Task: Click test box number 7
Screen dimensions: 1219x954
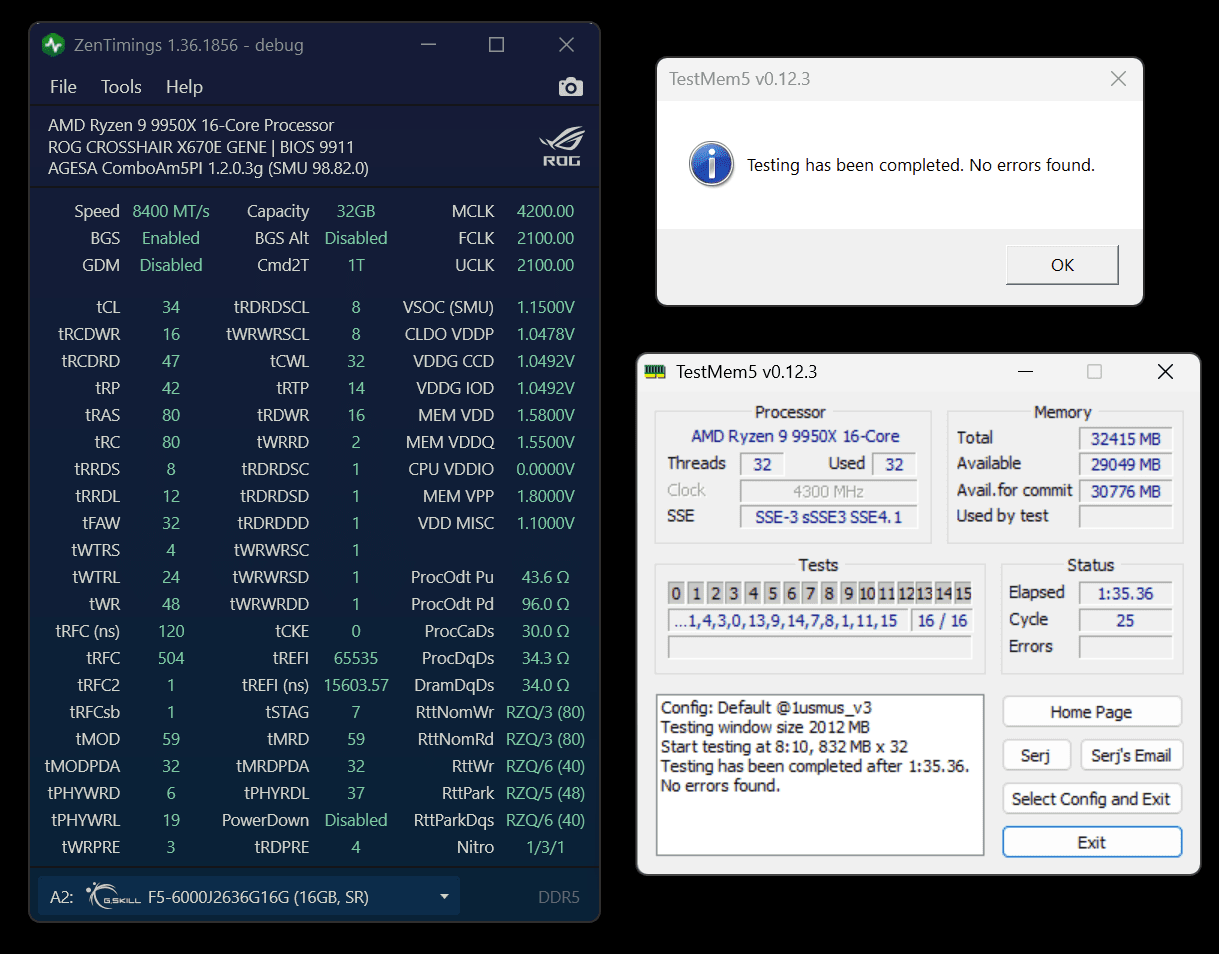Action: (x=810, y=594)
